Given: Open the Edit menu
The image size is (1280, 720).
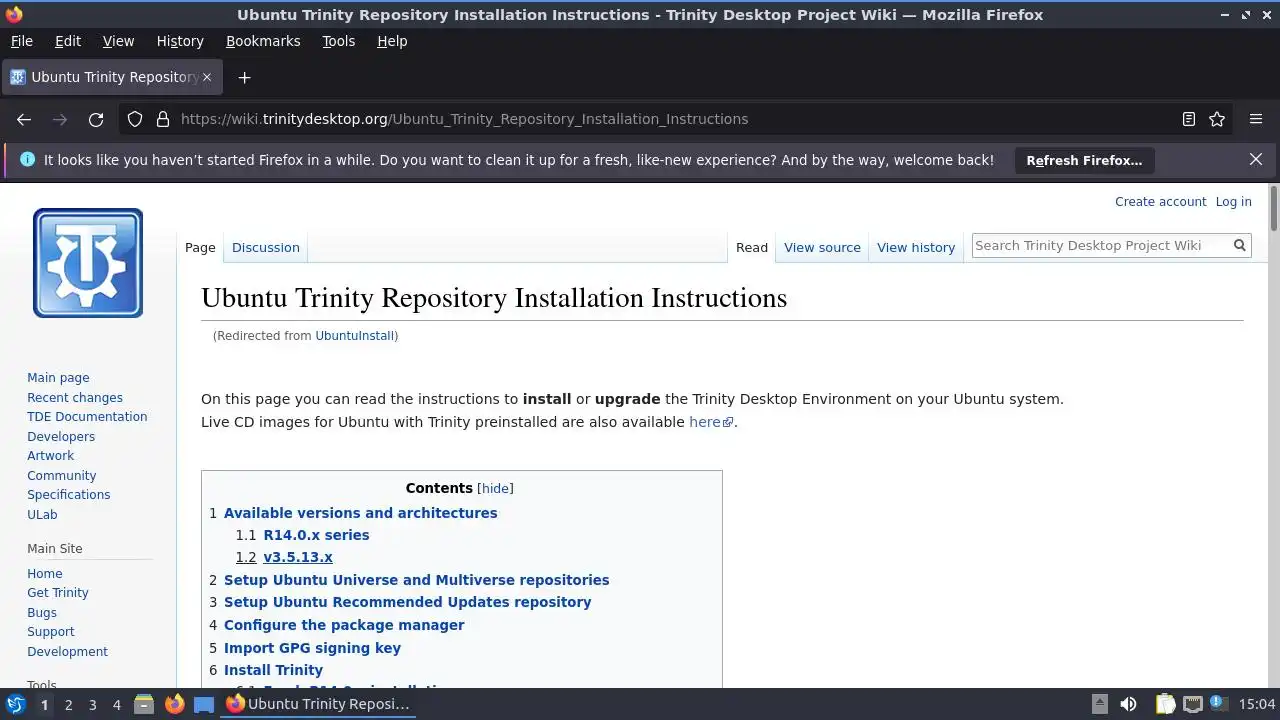Looking at the screenshot, I should pyautogui.click(x=68, y=41).
